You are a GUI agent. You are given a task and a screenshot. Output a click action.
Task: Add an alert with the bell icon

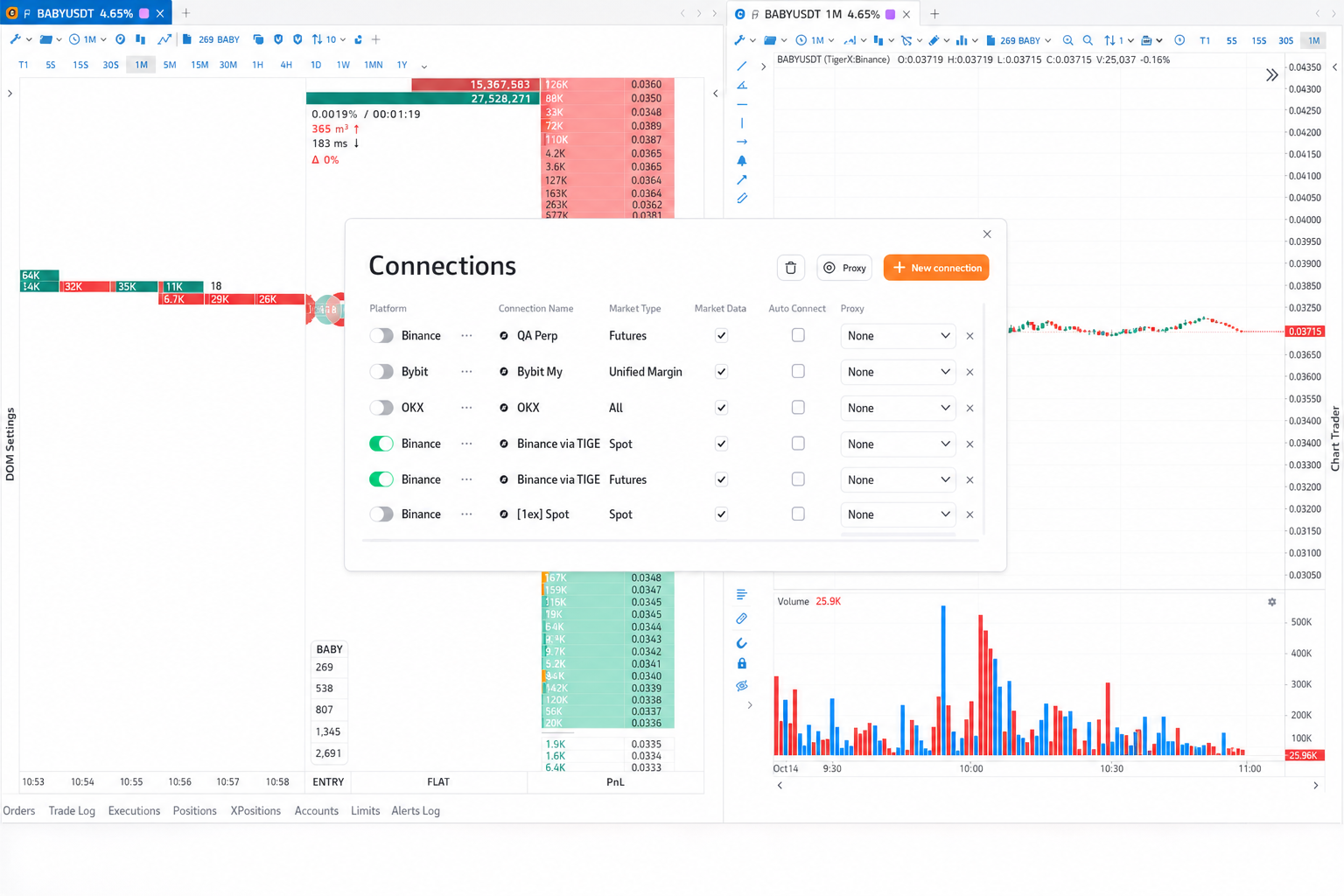pos(742,161)
